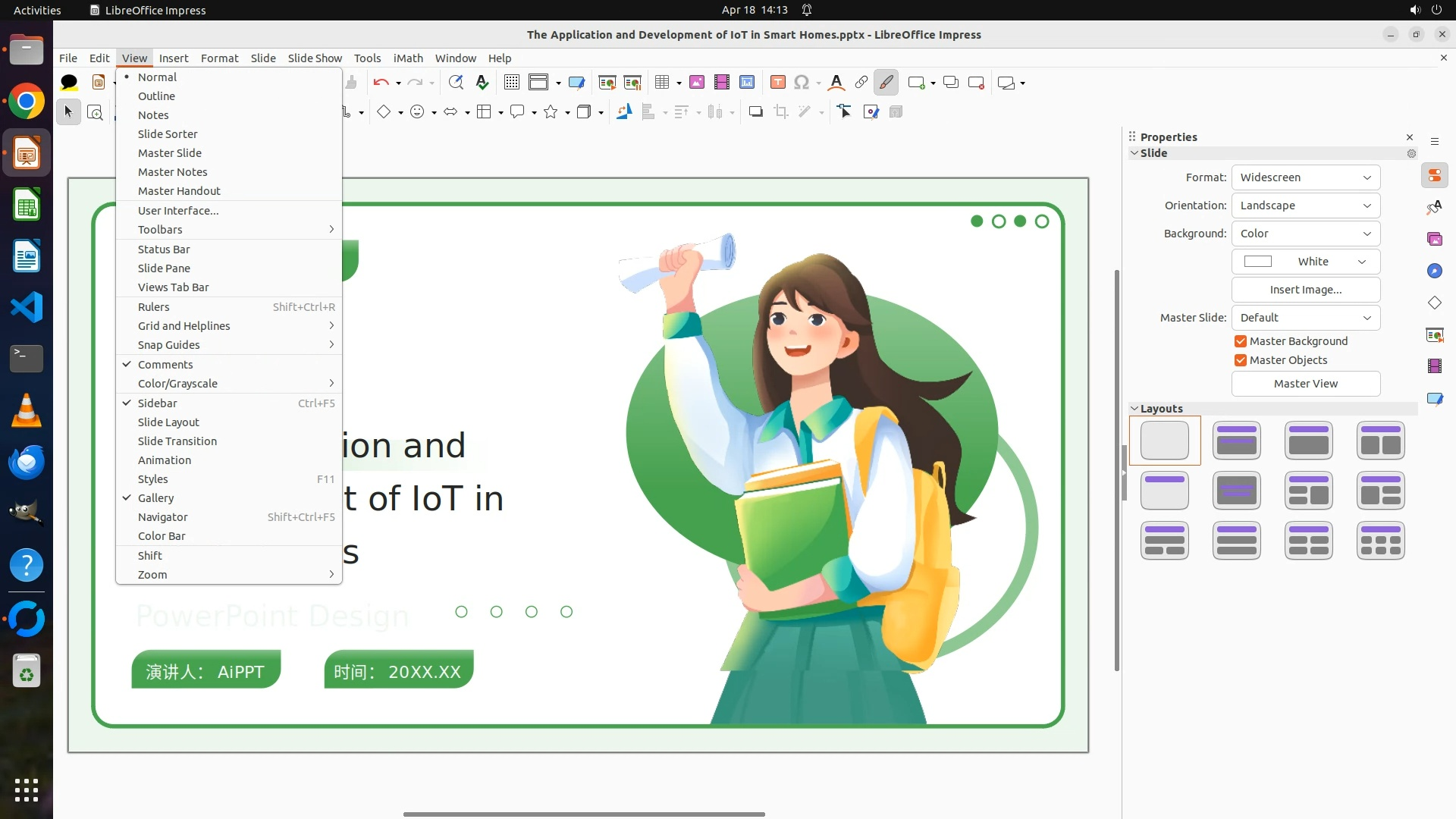Click Insert Hyperlink chain icon
This screenshot has width=1456, height=819.
pyautogui.click(x=861, y=83)
